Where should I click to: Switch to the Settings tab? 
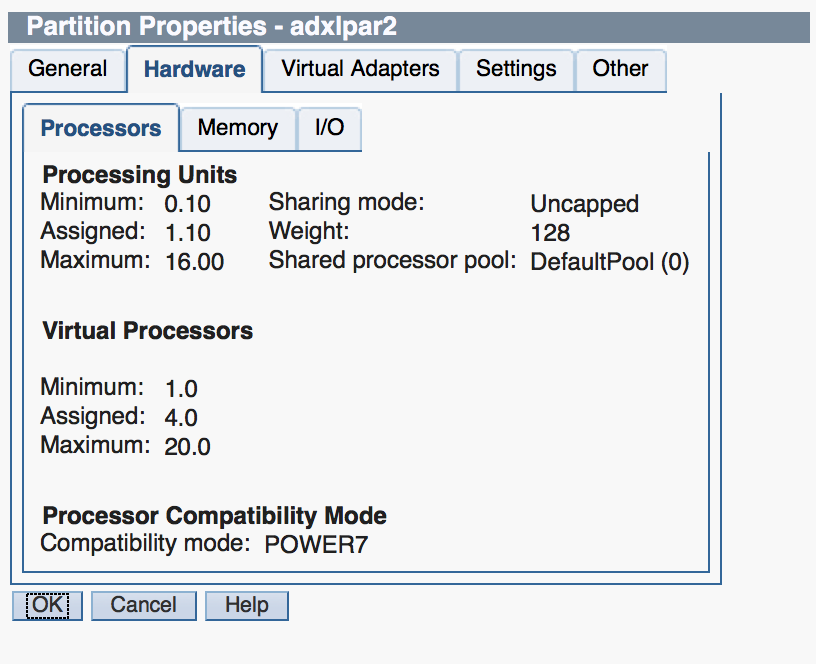coord(516,69)
